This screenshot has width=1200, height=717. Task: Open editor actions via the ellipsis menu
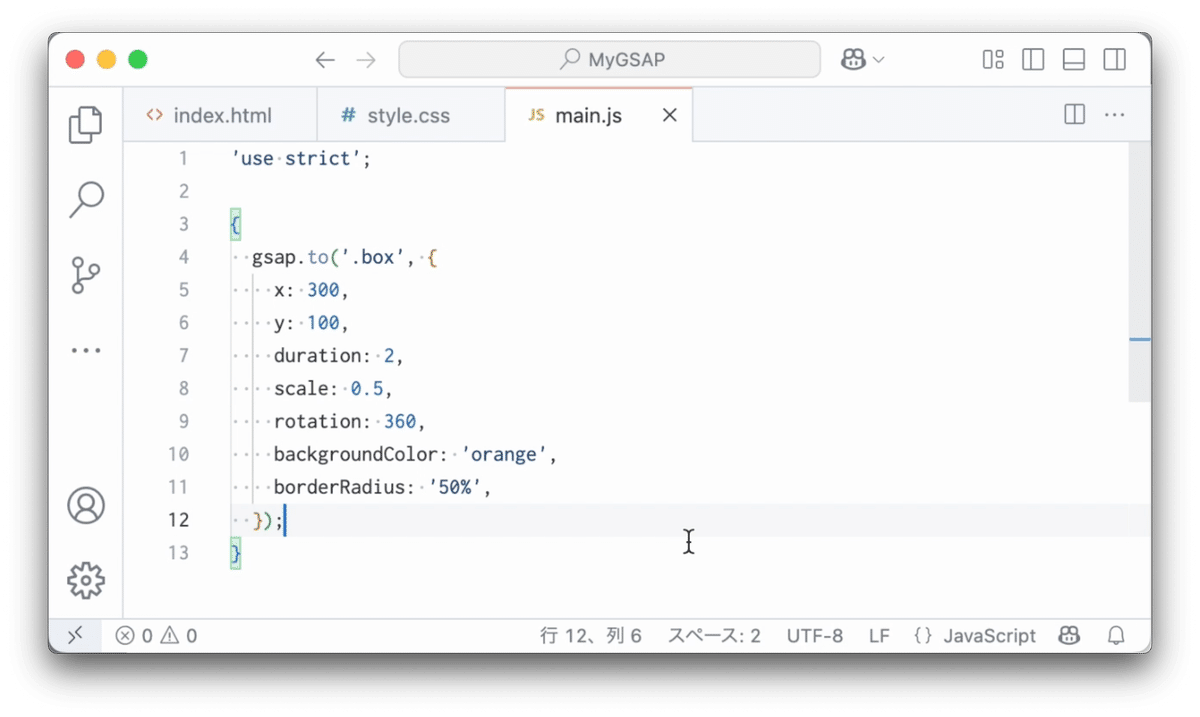(x=1115, y=114)
